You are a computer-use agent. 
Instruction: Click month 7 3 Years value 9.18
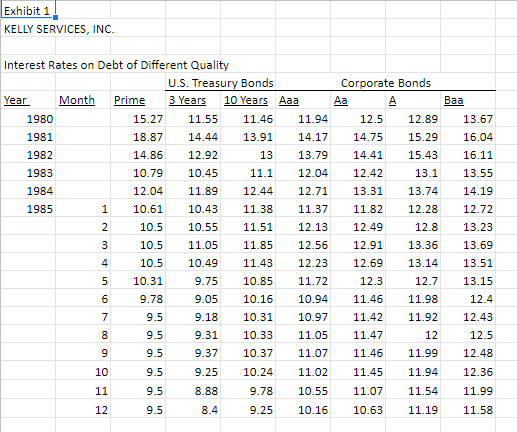[193, 317]
